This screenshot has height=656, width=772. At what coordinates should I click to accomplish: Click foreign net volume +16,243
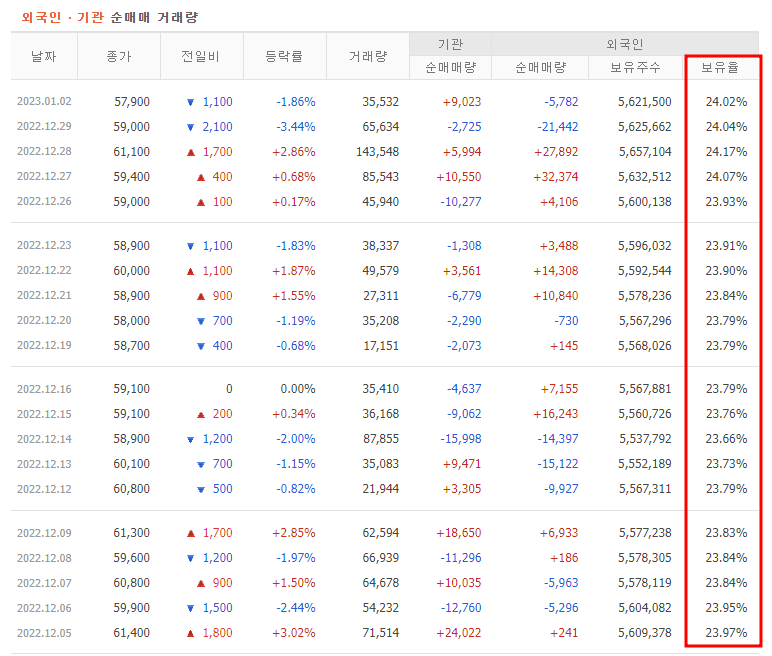coord(556,414)
